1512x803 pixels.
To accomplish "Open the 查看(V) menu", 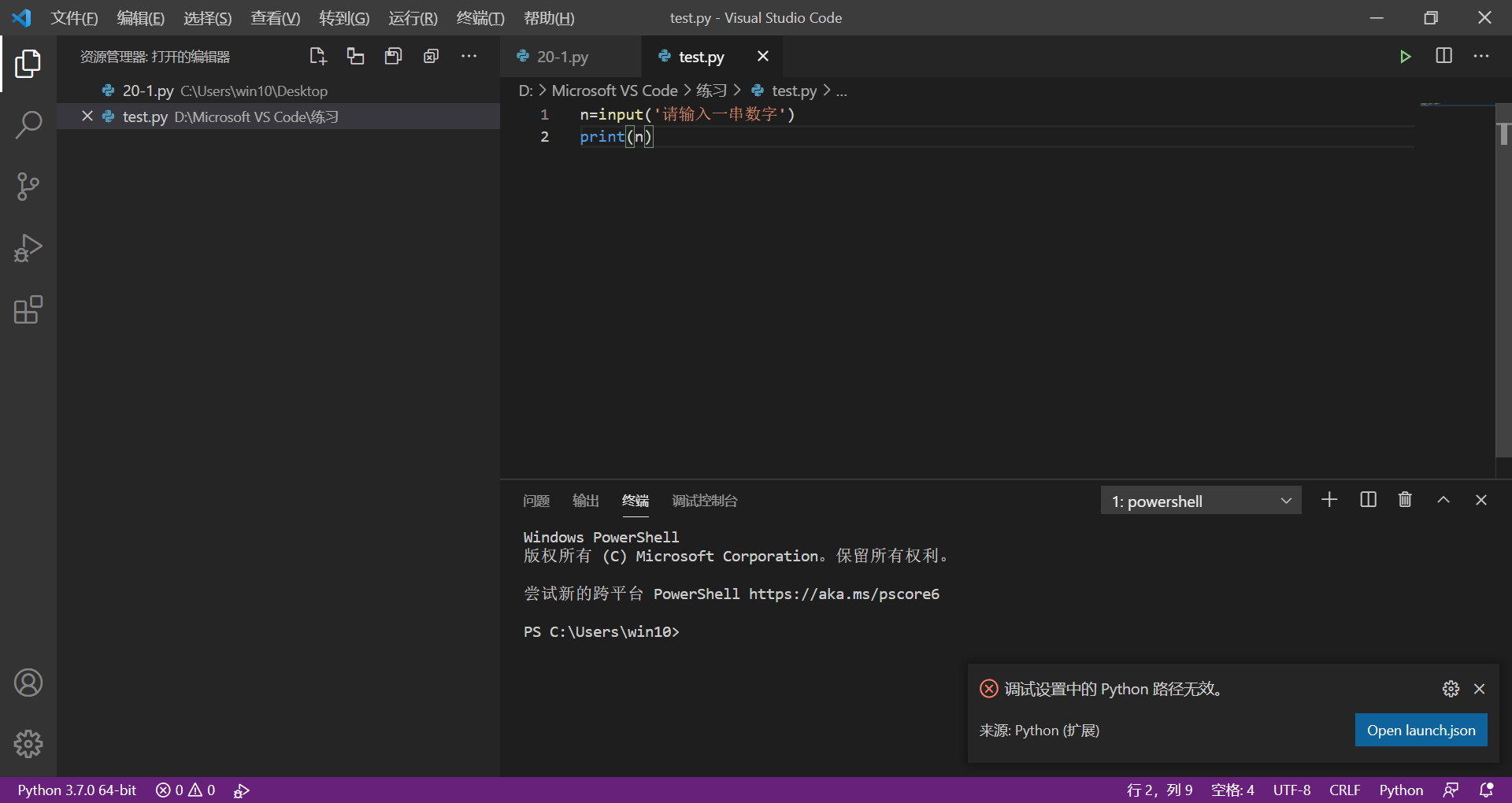I will click(276, 17).
